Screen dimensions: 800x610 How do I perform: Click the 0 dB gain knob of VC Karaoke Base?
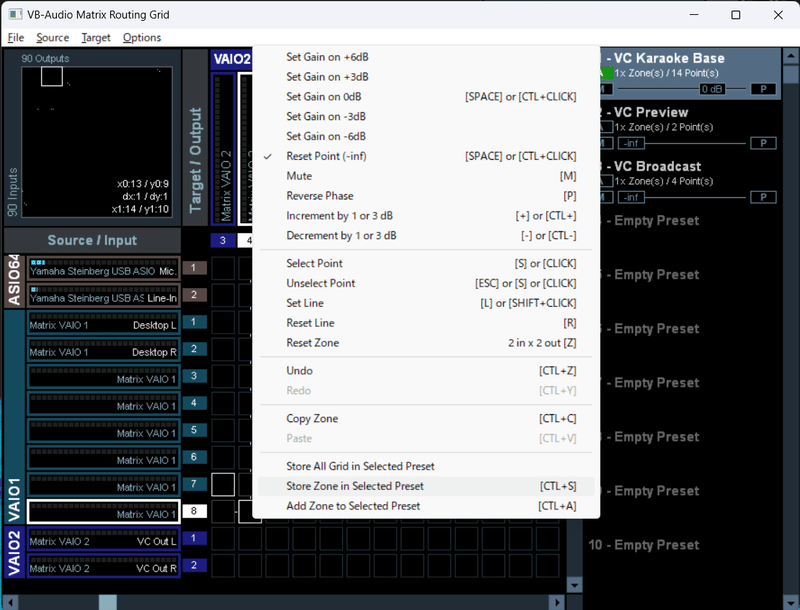[x=712, y=89]
